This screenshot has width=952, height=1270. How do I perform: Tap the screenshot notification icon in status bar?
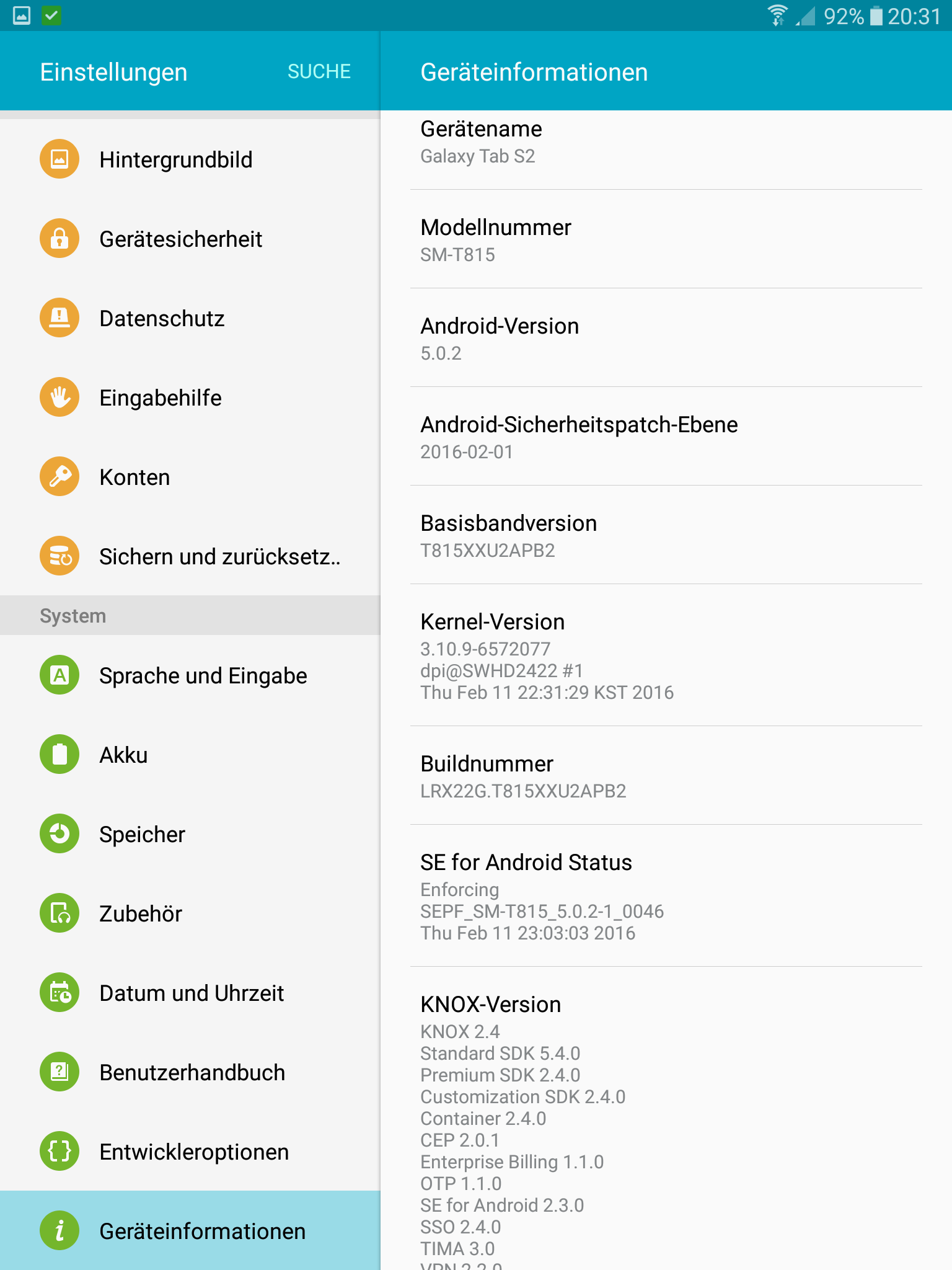coord(22,16)
